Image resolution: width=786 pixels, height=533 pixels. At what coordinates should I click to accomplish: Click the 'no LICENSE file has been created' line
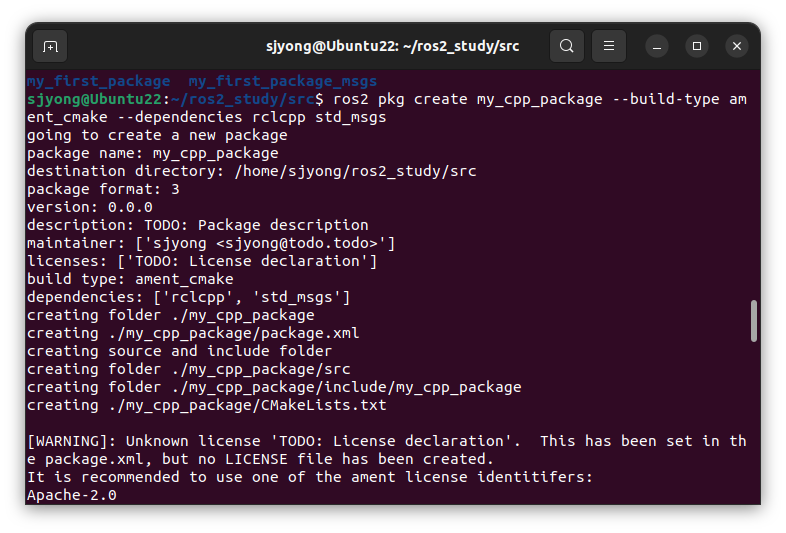click(261, 460)
